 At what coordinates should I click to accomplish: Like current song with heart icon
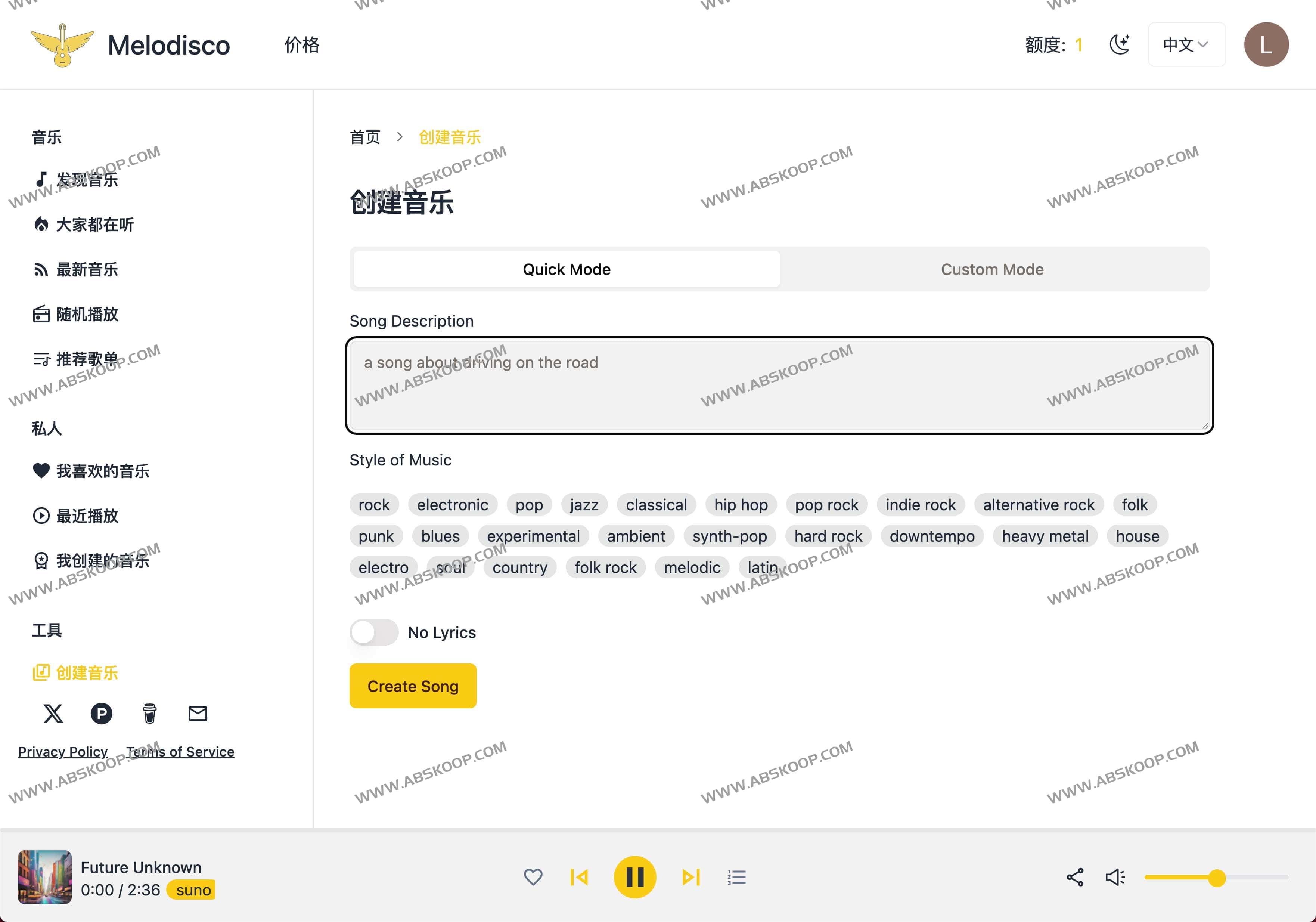(533, 877)
